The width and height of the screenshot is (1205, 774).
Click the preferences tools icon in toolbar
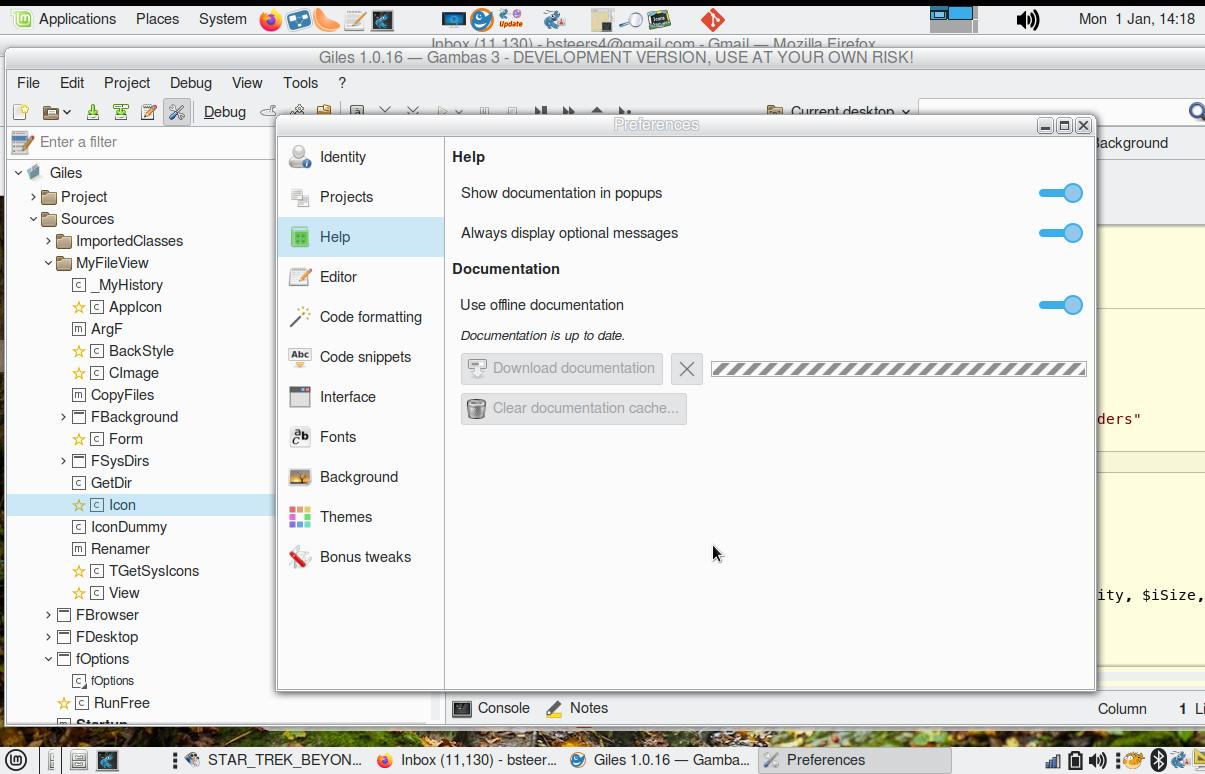click(176, 112)
